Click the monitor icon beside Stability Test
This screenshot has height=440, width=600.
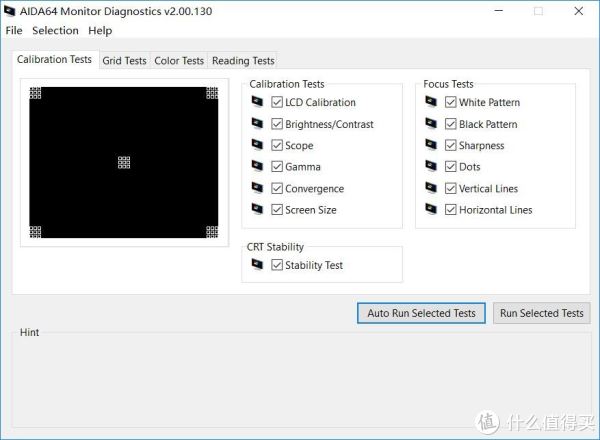click(257, 264)
